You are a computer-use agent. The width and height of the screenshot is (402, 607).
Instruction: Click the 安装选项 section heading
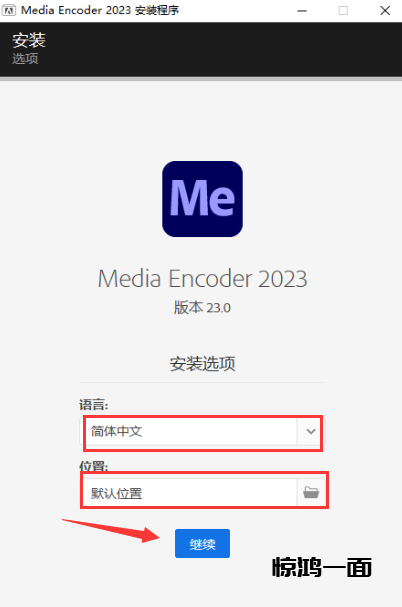(202, 364)
